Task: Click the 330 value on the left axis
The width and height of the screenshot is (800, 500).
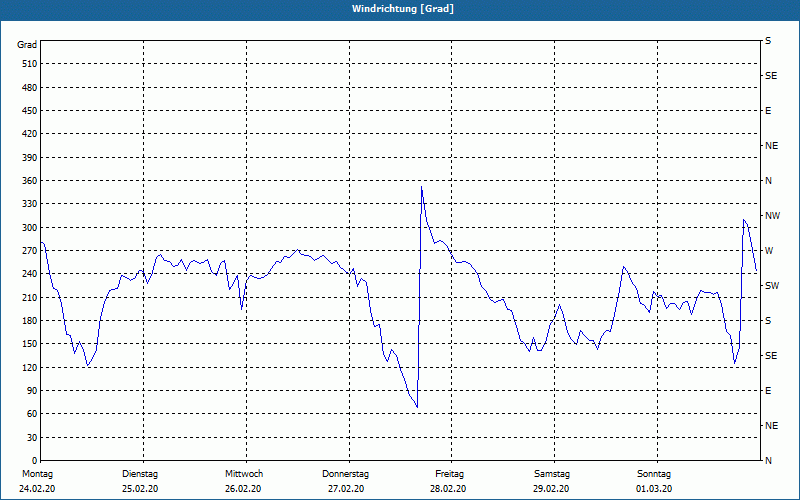Action: click(x=30, y=204)
